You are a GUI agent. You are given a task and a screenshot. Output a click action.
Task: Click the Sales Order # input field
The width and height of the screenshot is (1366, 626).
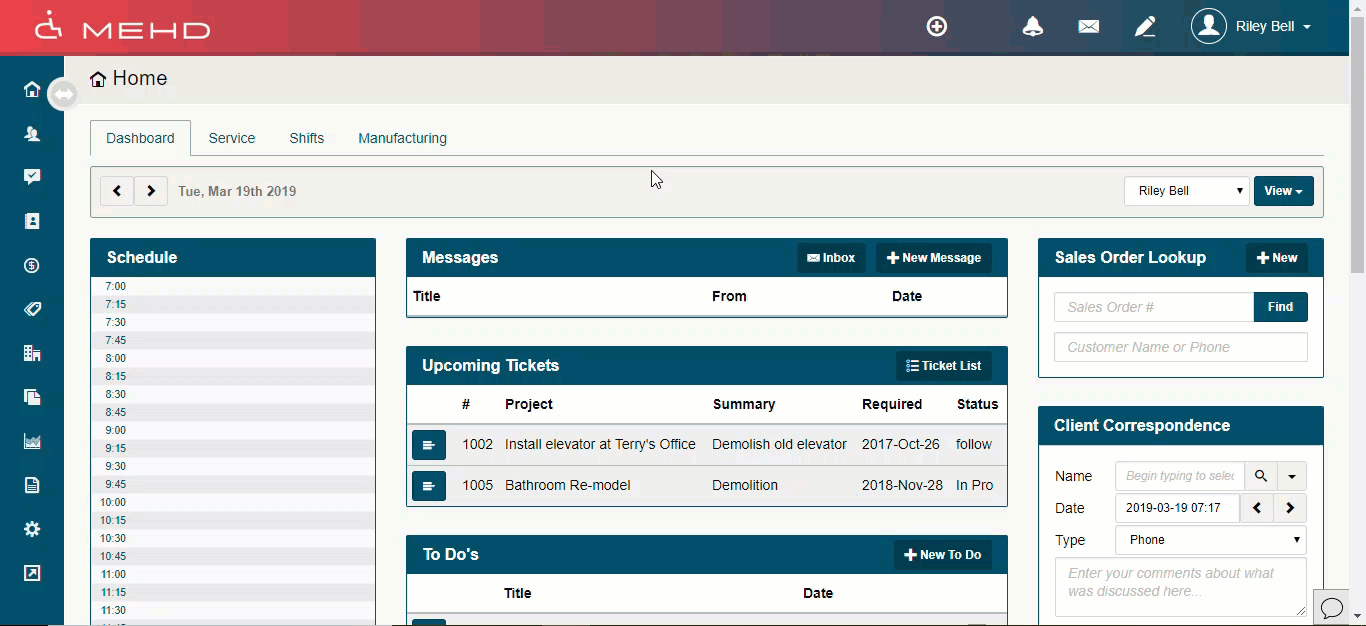[x=1154, y=307]
